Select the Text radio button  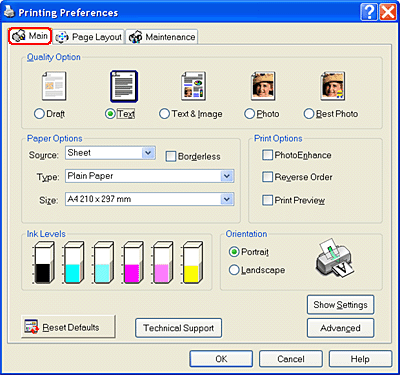coord(110,114)
